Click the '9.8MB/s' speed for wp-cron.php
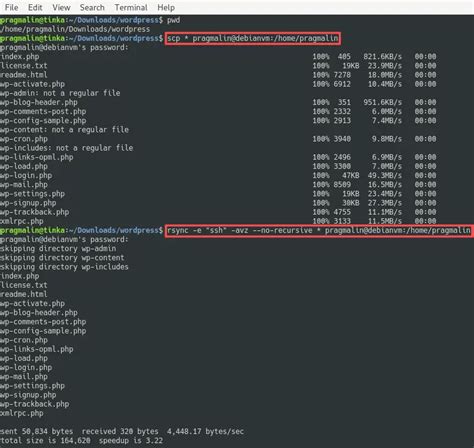 coord(387,139)
